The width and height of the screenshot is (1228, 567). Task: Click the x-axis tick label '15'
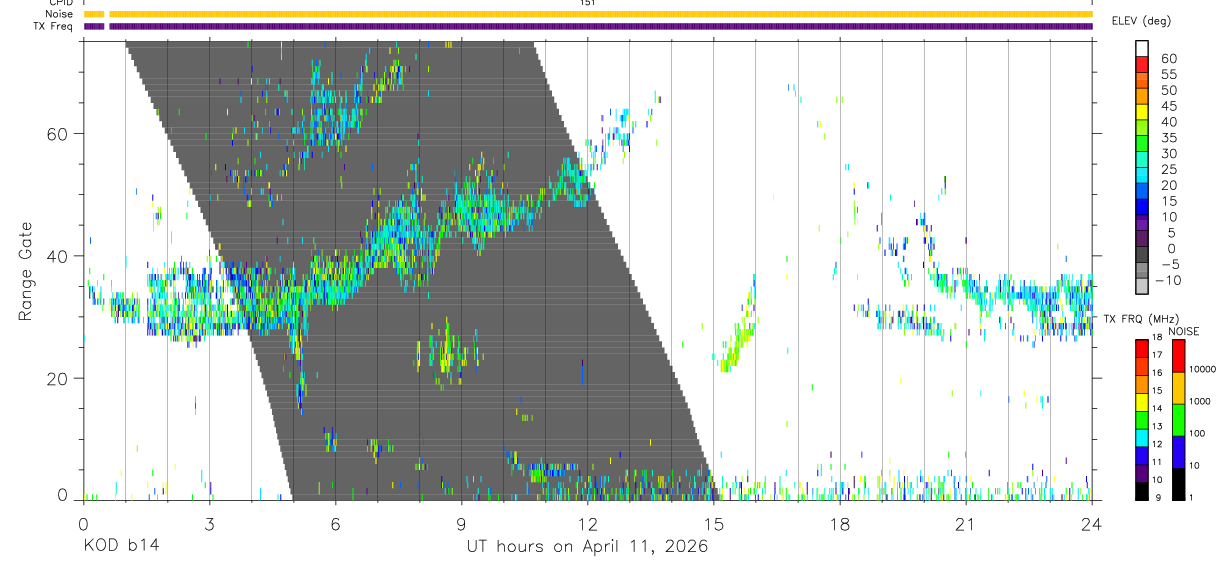[714, 524]
